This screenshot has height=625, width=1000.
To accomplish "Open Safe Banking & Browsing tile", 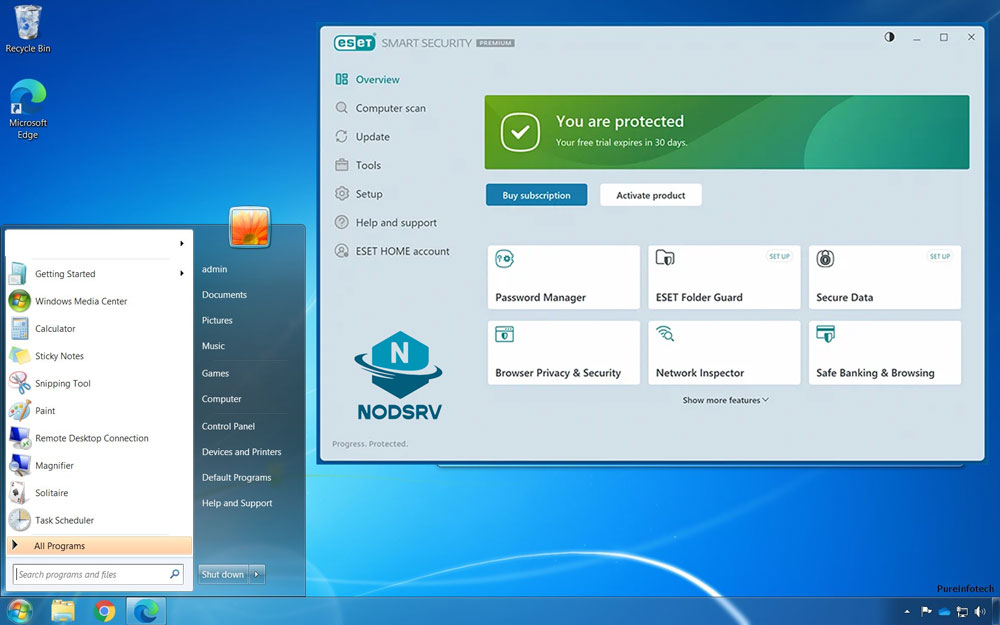I will coord(884,352).
